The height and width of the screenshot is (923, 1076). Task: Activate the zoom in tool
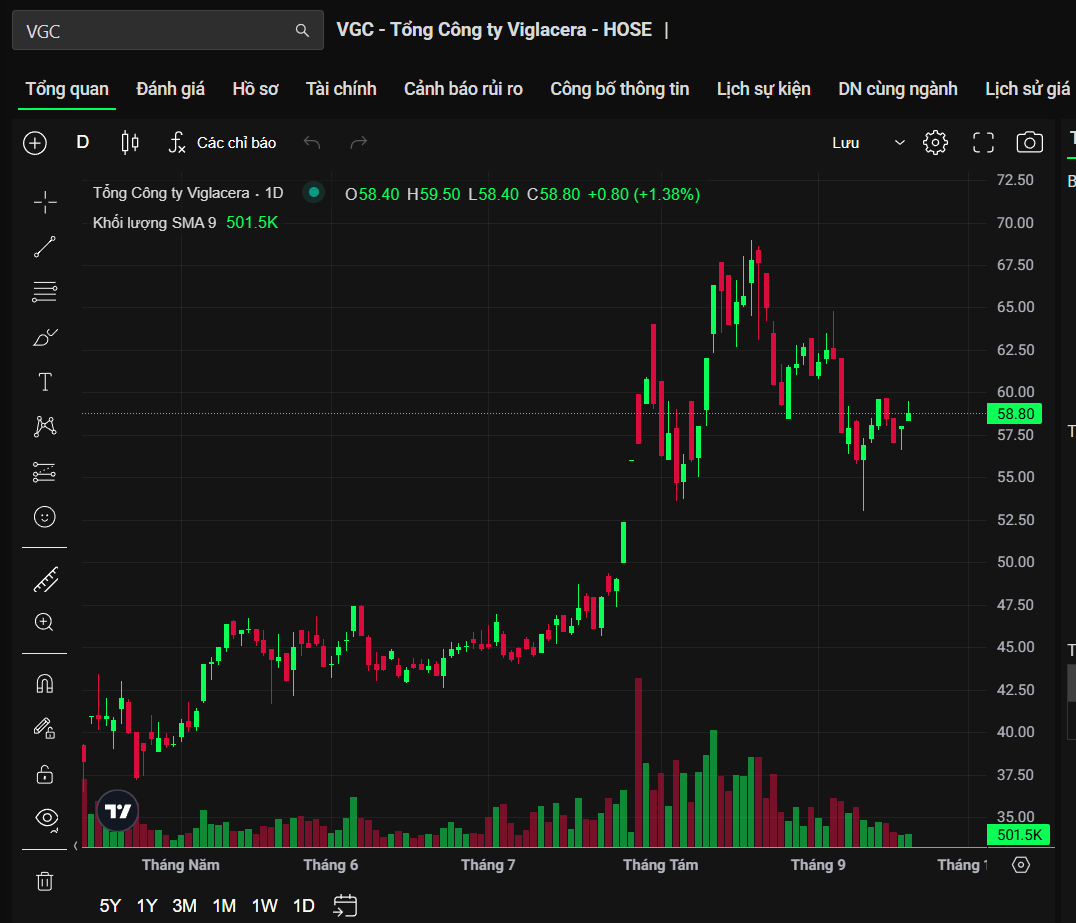(44, 622)
